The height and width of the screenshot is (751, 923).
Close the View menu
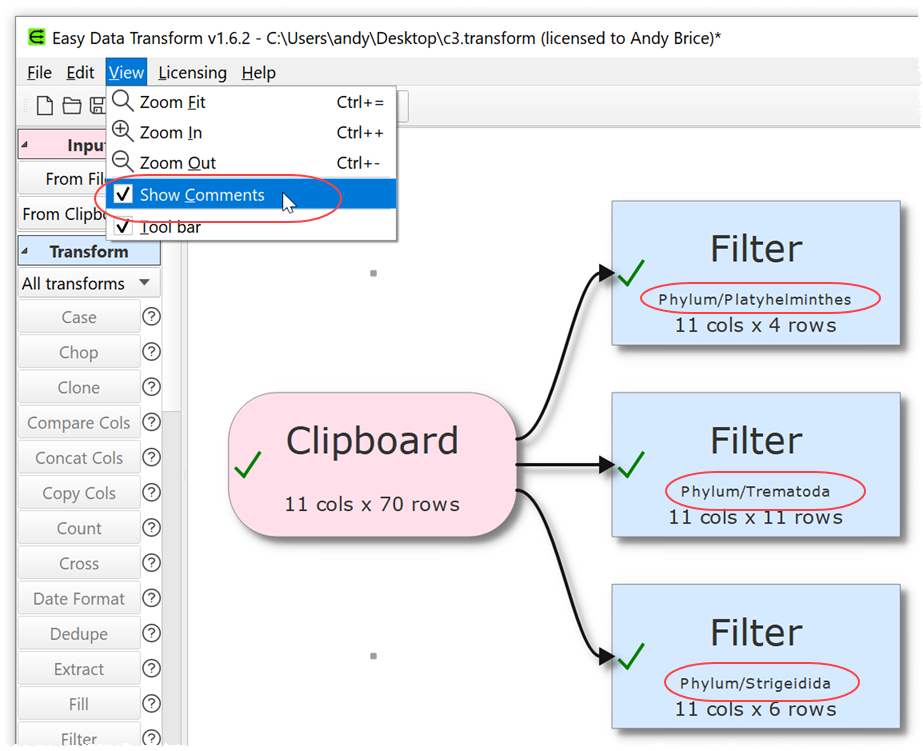tap(126, 72)
